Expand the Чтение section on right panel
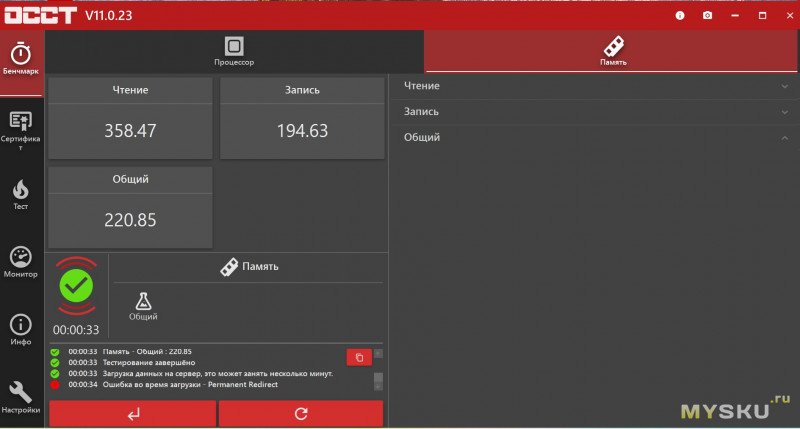Viewport: 800px width, 429px height. (x=595, y=86)
